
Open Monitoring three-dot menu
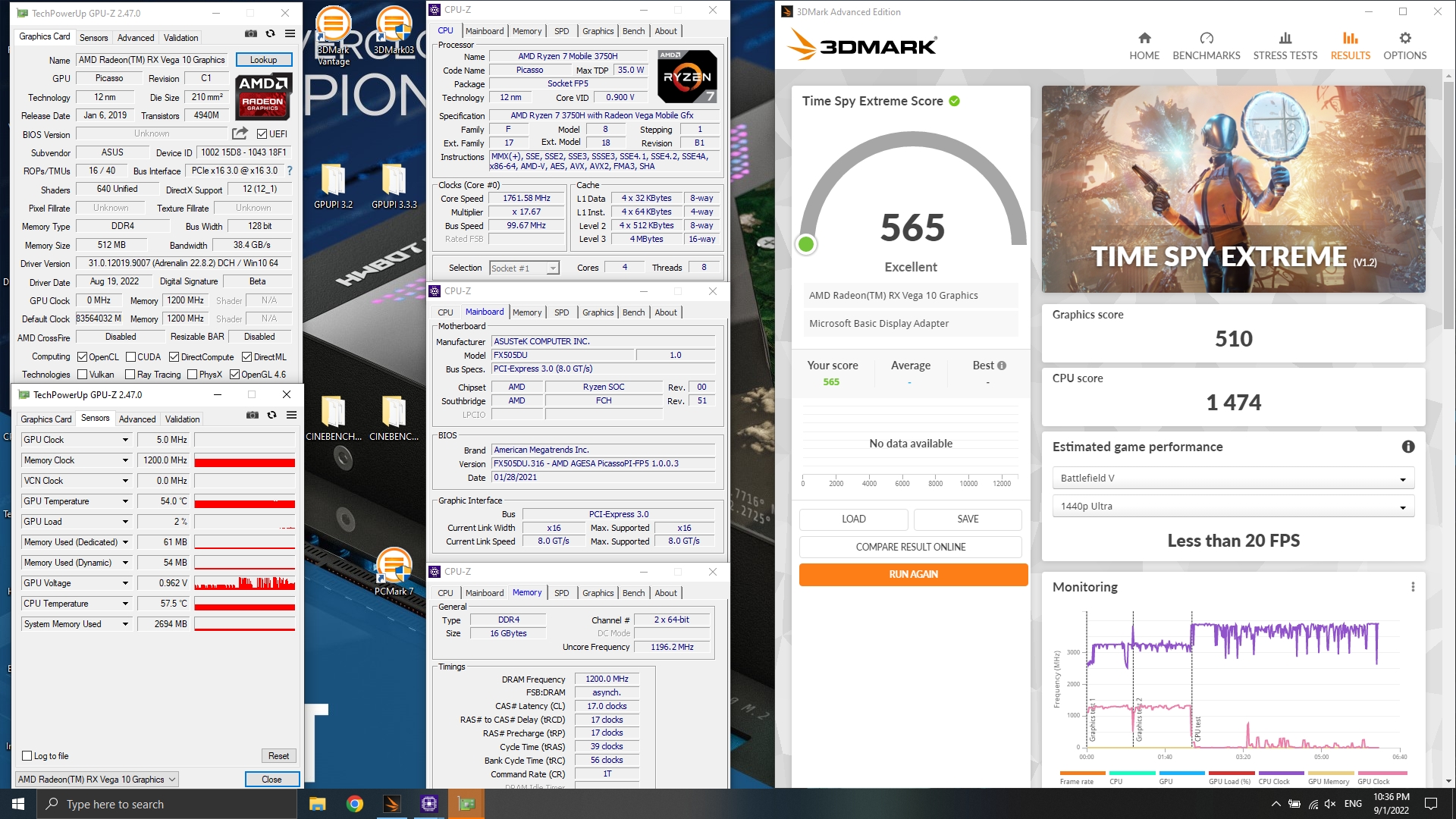coord(1412,587)
